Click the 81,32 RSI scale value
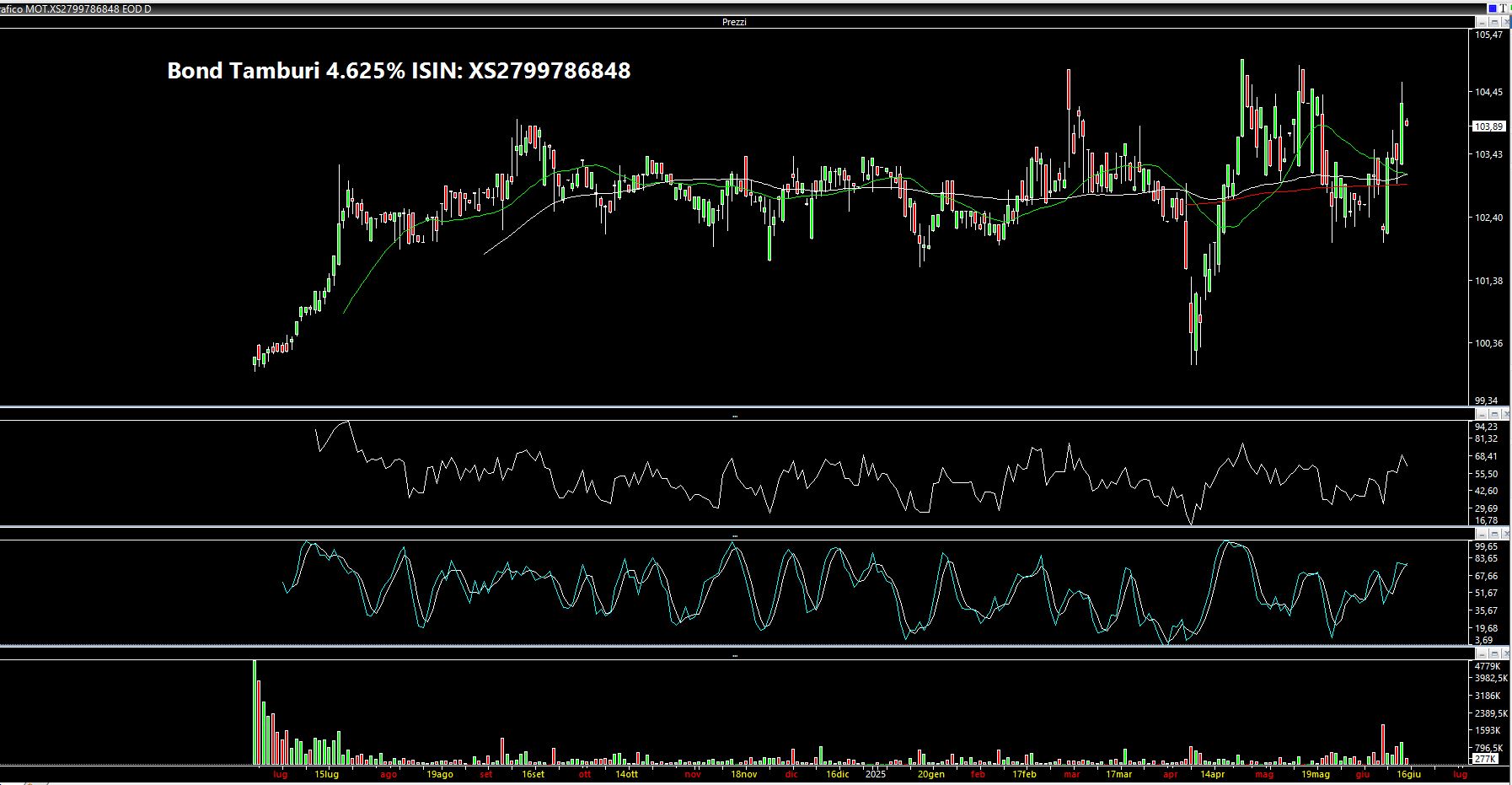Screen dimensions: 1512x785 coord(1486,438)
